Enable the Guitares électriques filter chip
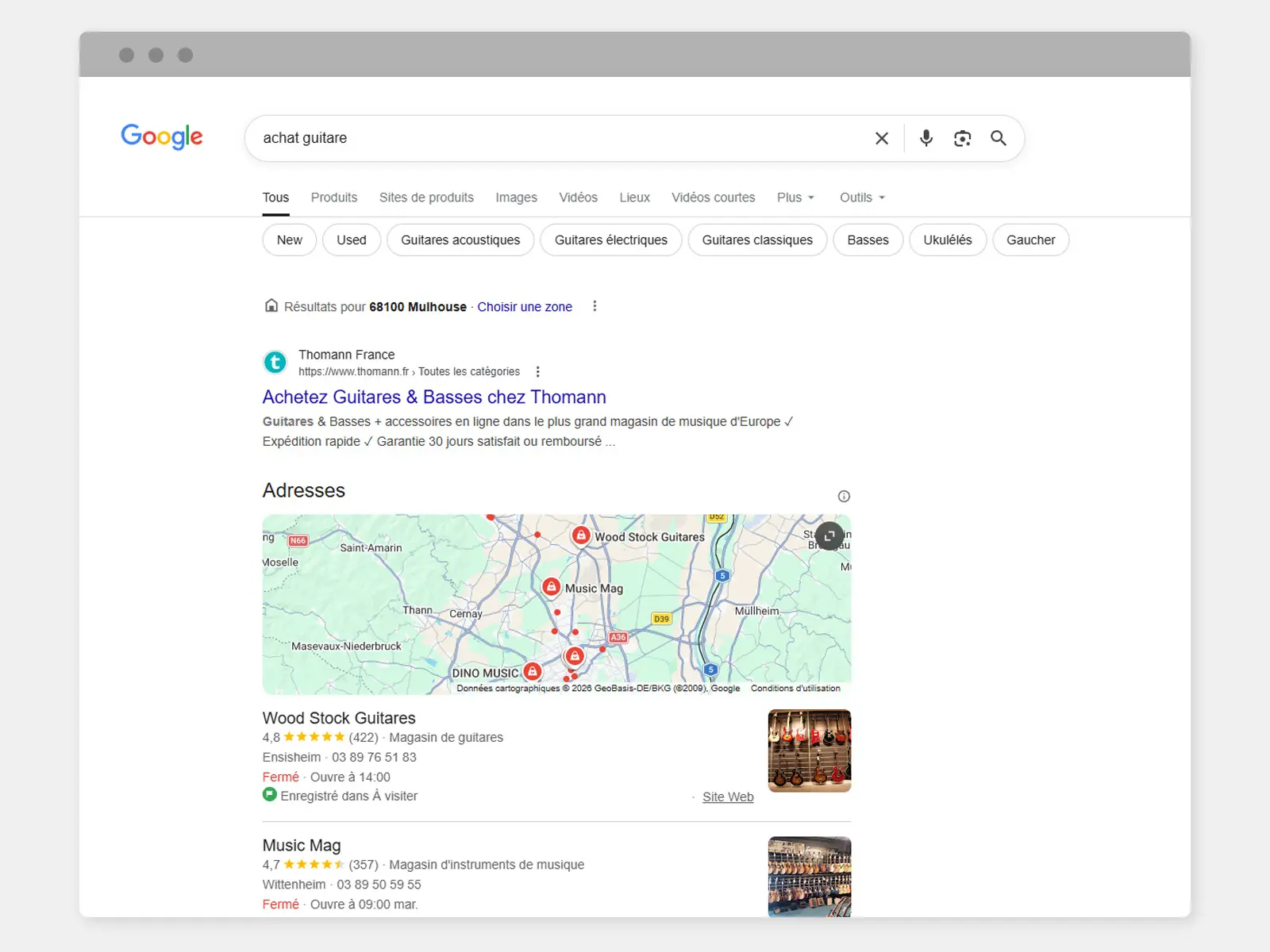 coord(610,240)
